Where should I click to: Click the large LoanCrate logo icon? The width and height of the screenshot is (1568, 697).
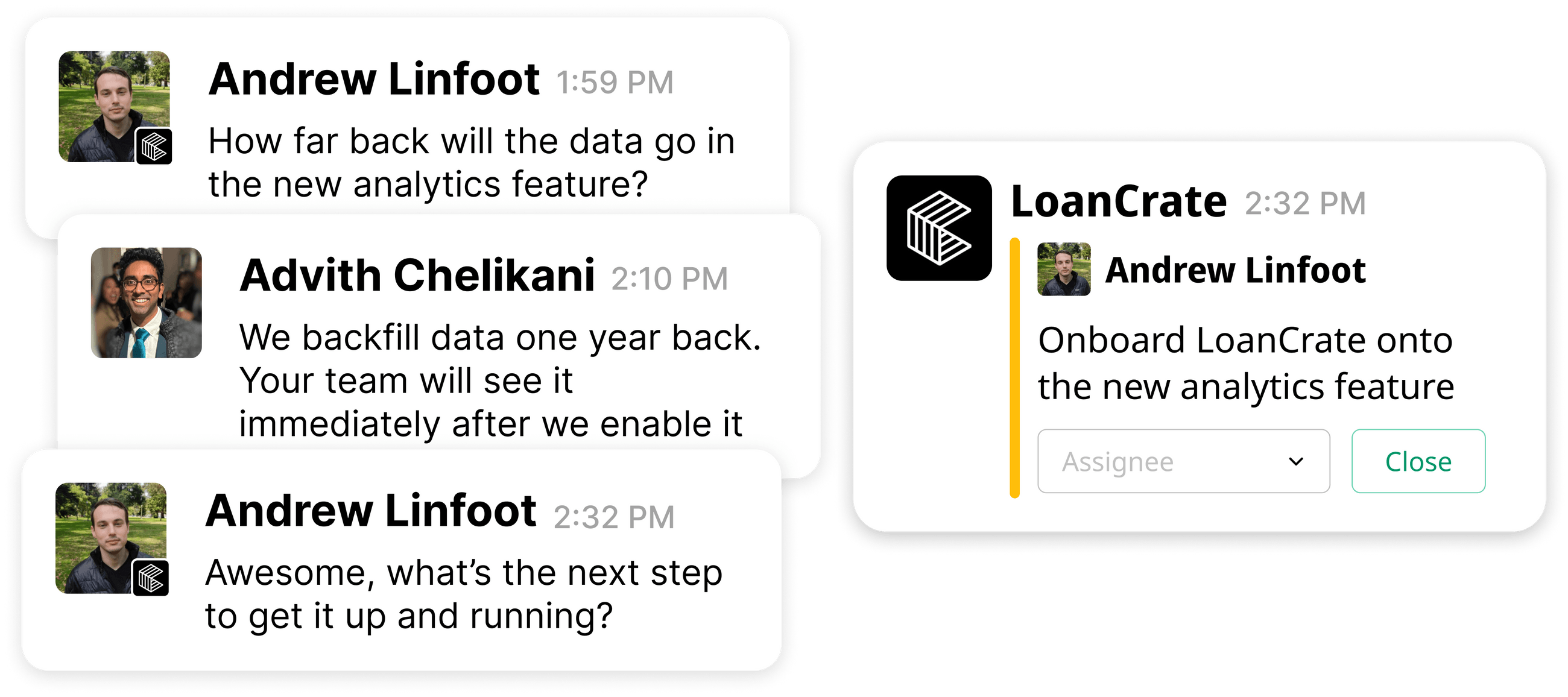click(x=938, y=229)
